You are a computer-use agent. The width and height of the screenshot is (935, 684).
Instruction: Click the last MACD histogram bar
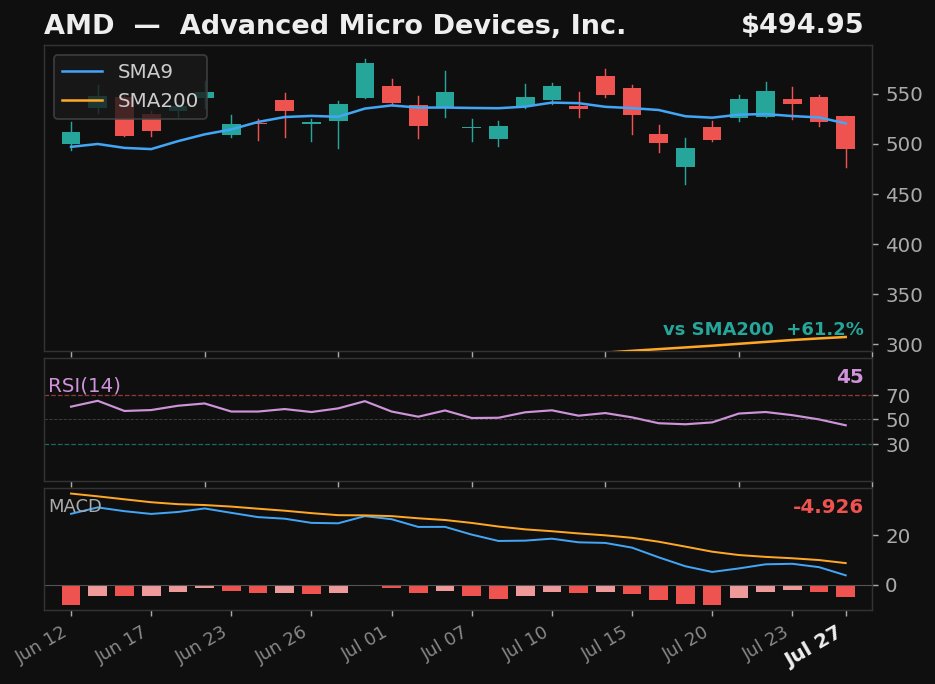(846, 591)
